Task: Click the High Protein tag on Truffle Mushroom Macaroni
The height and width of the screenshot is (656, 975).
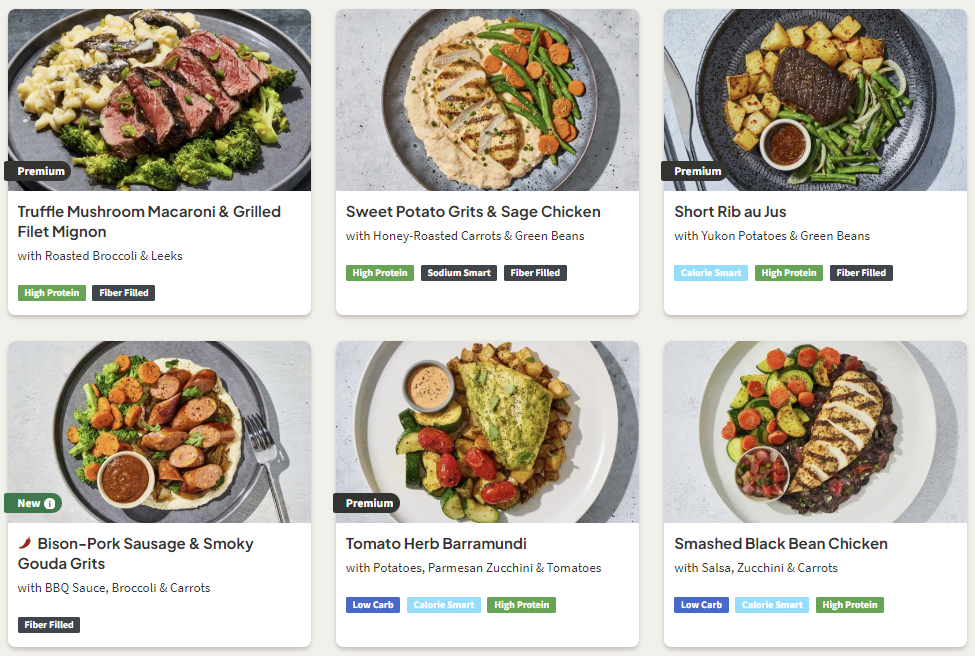Action: point(52,293)
